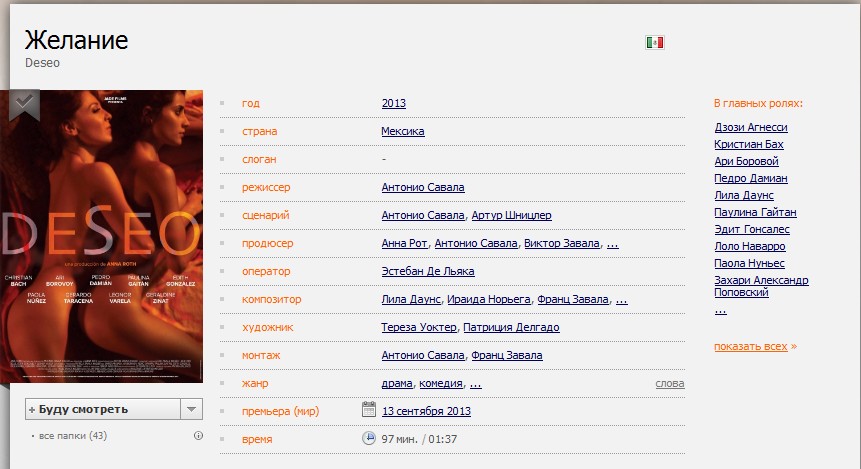Image resolution: width=861 pixels, height=469 pixels.
Task: Click the clock icon beside runtime
Action: (369, 438)
